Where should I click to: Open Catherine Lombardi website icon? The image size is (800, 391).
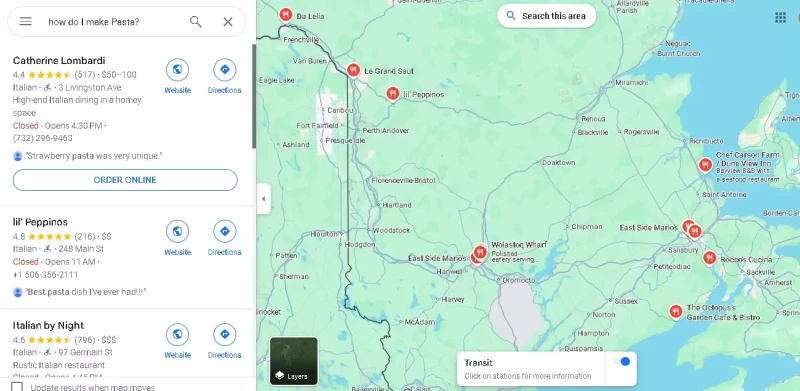178,70
